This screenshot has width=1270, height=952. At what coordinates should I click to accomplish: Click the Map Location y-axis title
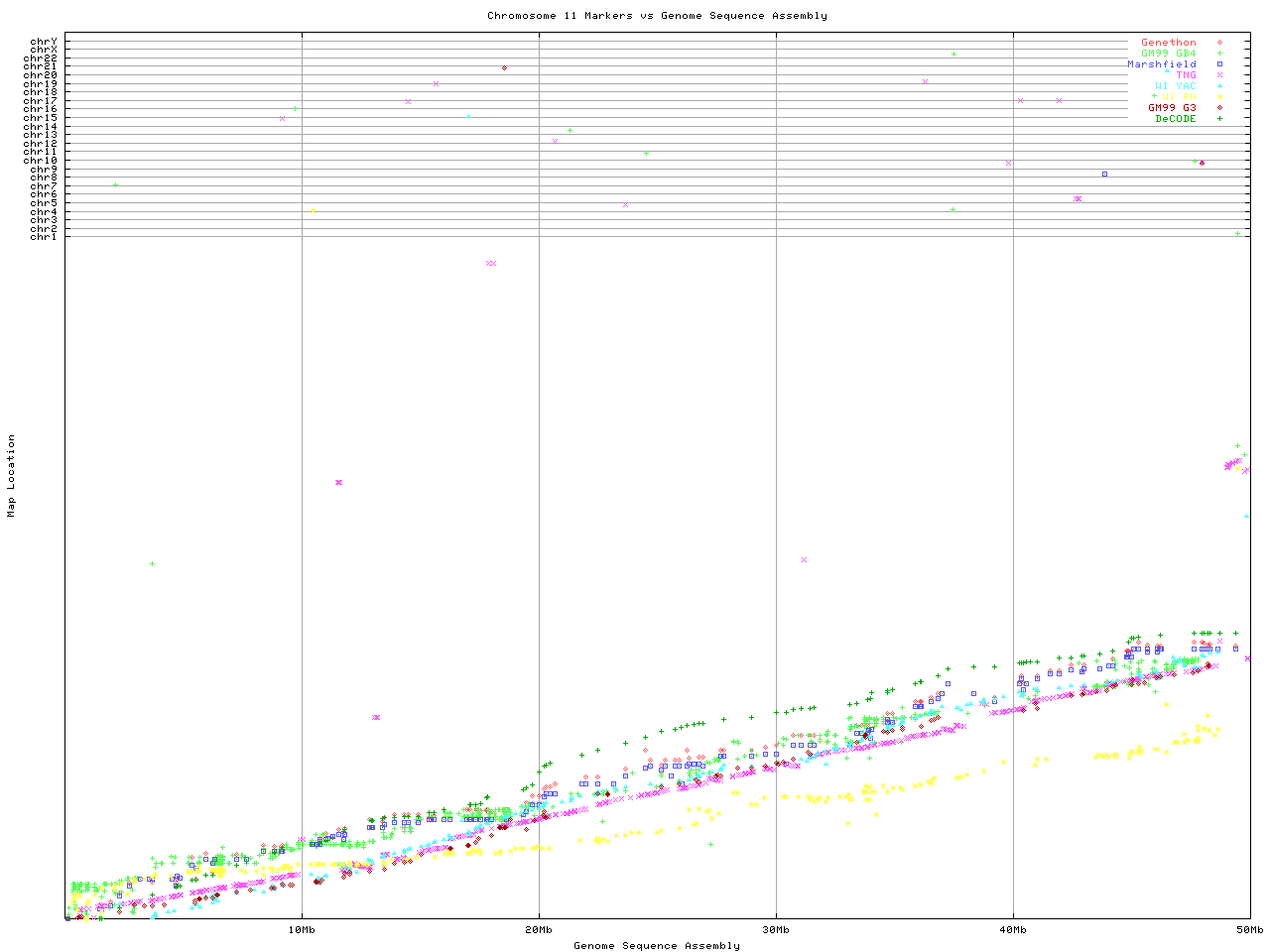click(x=12, y=476)
